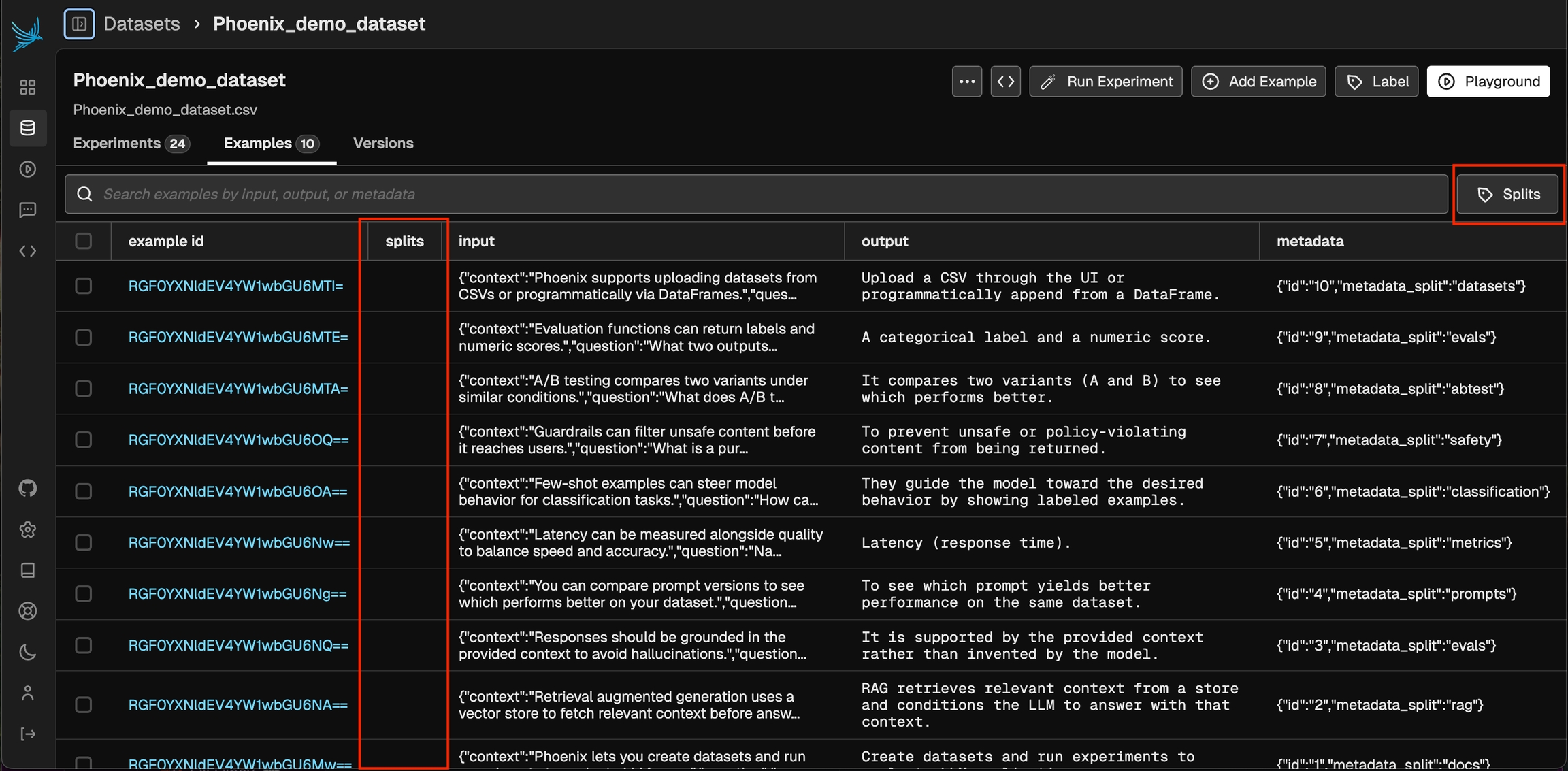Focus the search examples input field

[755, 195]
